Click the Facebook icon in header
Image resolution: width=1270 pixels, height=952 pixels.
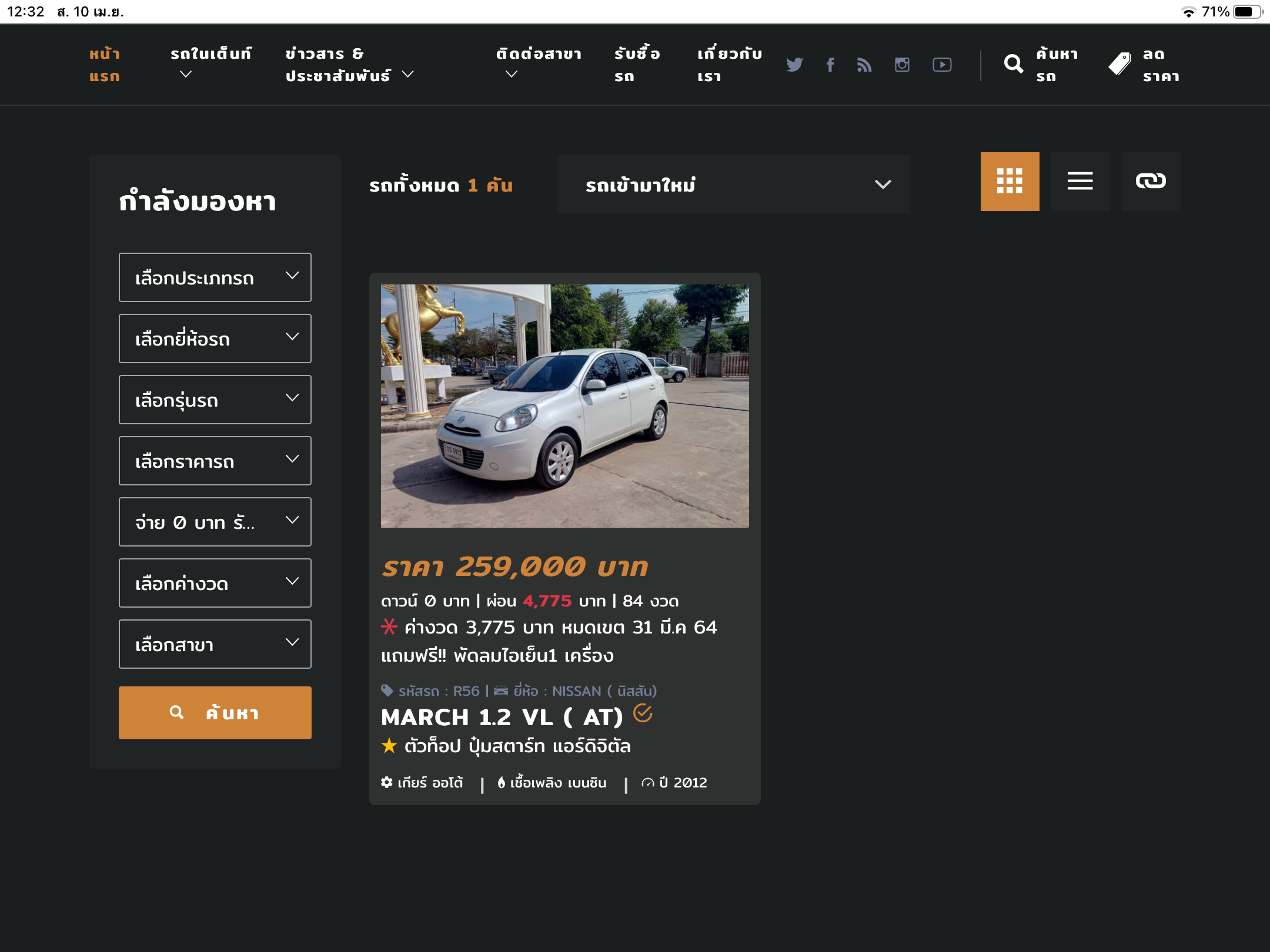click(830, 65)
